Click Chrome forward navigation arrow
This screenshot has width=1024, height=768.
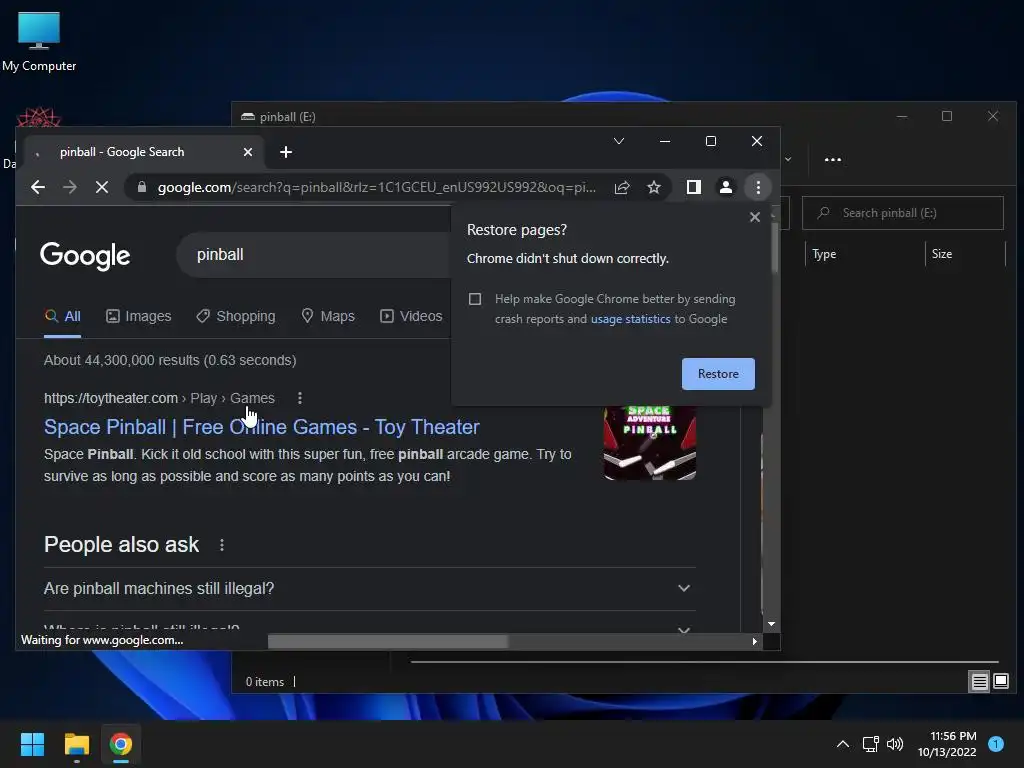70,187
